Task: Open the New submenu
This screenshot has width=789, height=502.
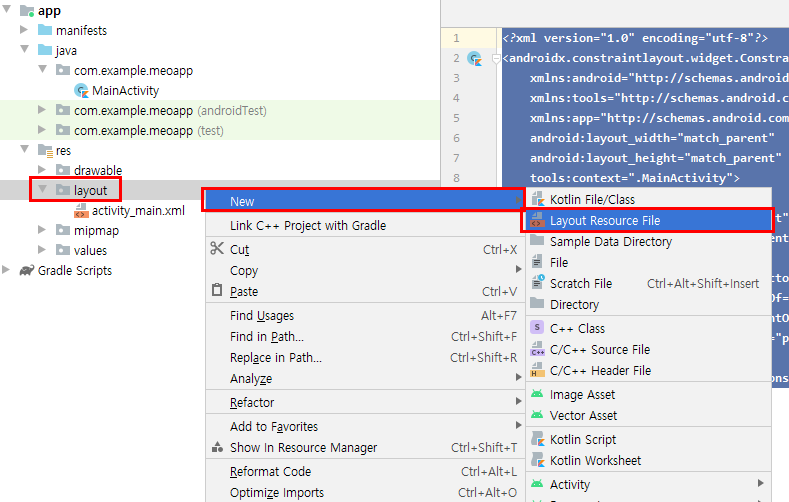Action: pyautogui.click(x=364, y=201)
